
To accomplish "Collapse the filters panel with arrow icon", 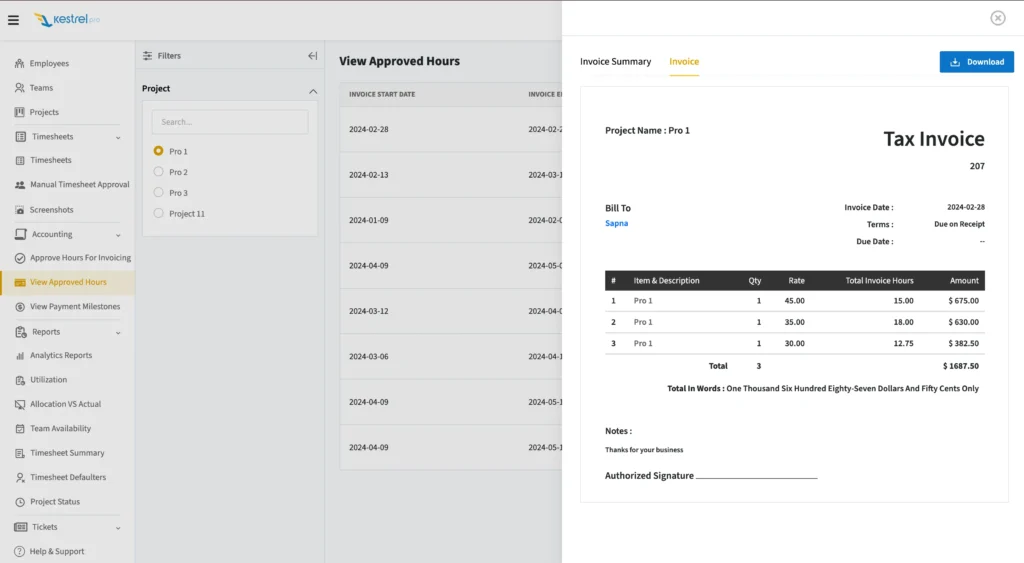I will [313, 56].
